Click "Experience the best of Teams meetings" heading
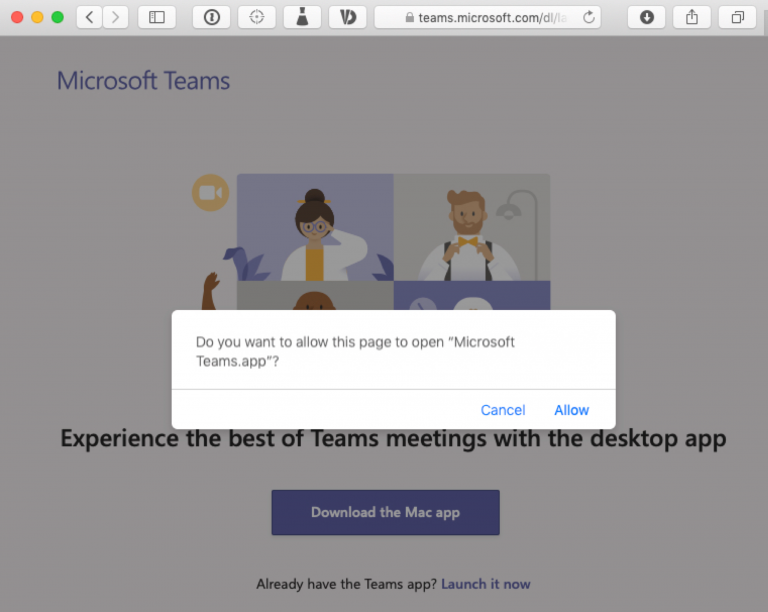The width and height of the screenshot is (768, 612). [x=393, y=439]
